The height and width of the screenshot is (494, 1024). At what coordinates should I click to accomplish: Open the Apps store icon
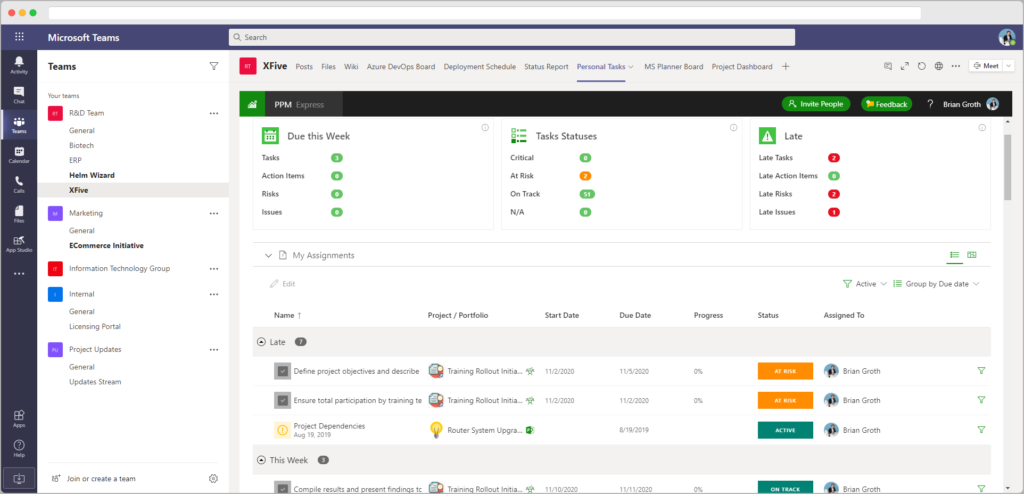(19, 418)
